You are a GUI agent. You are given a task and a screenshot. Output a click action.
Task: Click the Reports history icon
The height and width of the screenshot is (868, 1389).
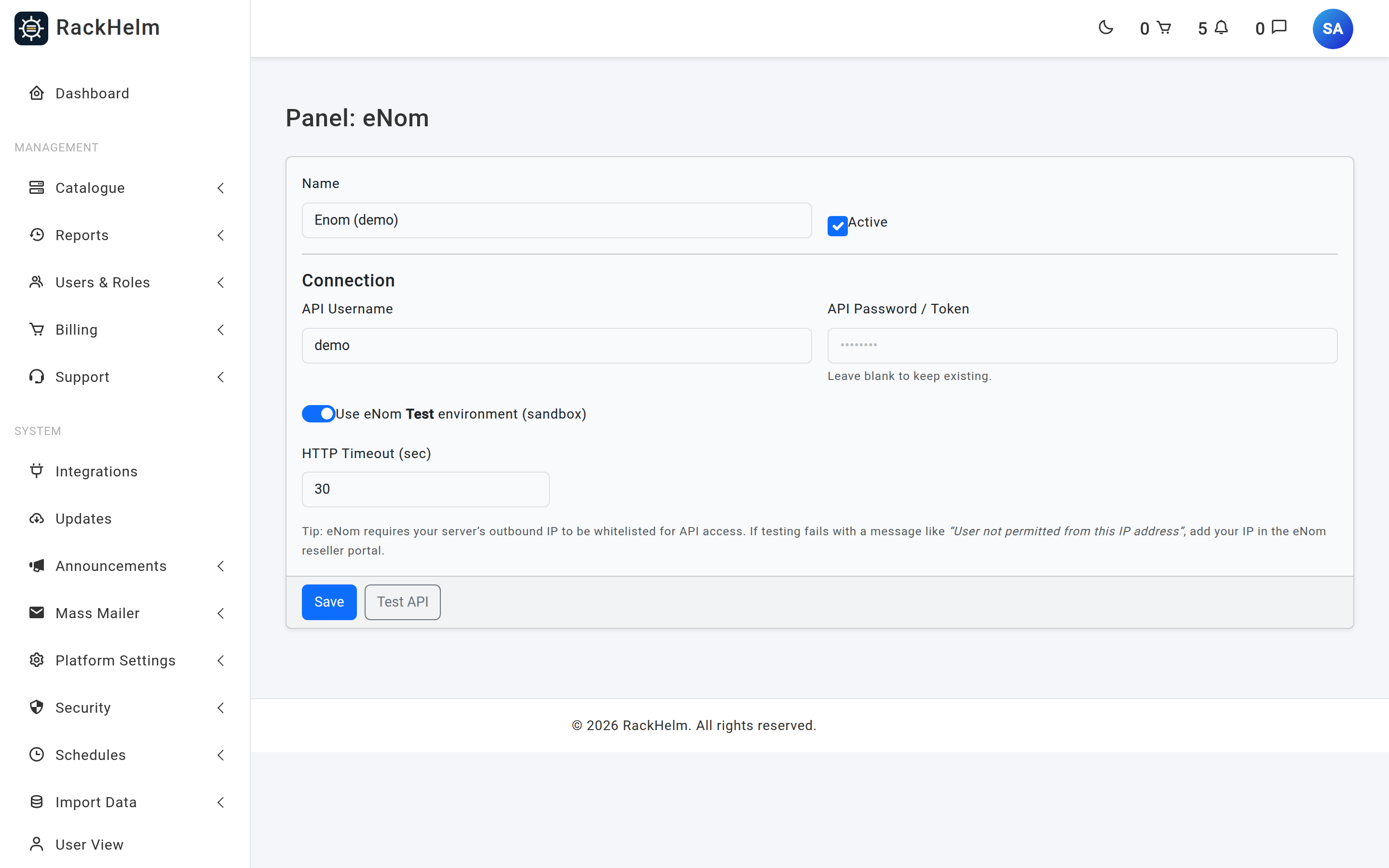pos(37,235)
